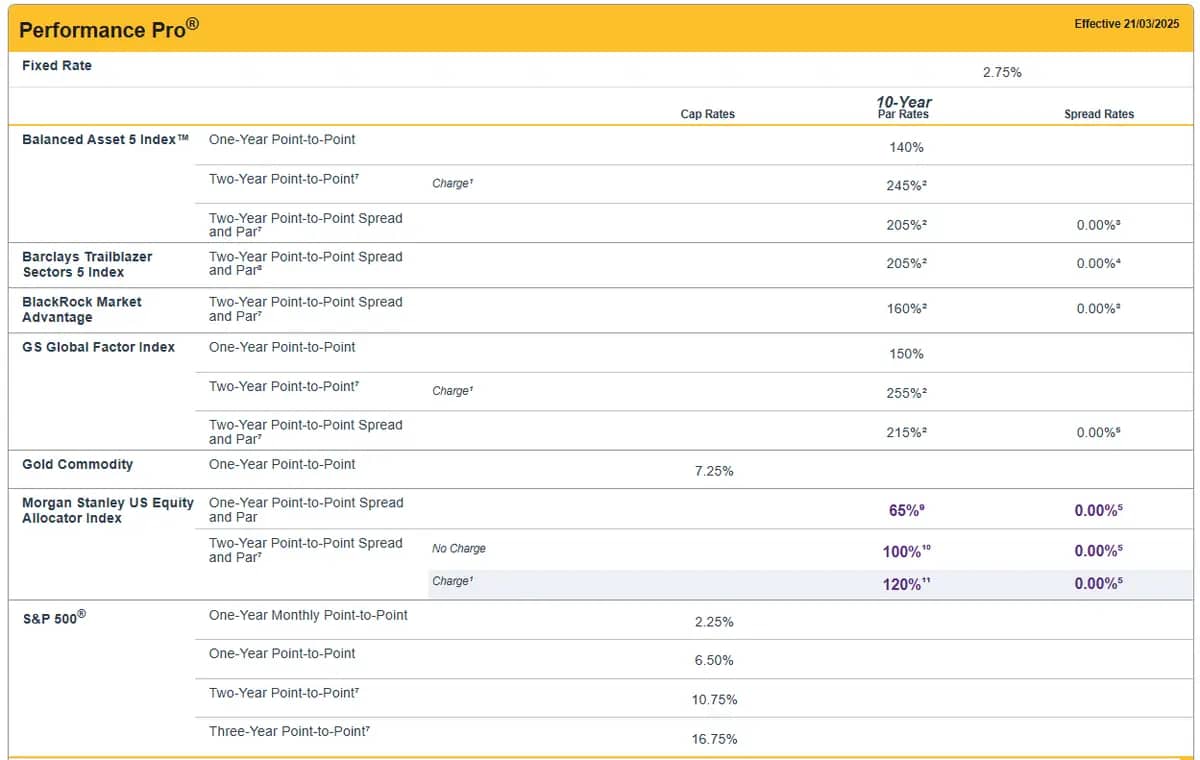
Task: Select the Fixed Rate label
Action: click(x=57, y=66)
